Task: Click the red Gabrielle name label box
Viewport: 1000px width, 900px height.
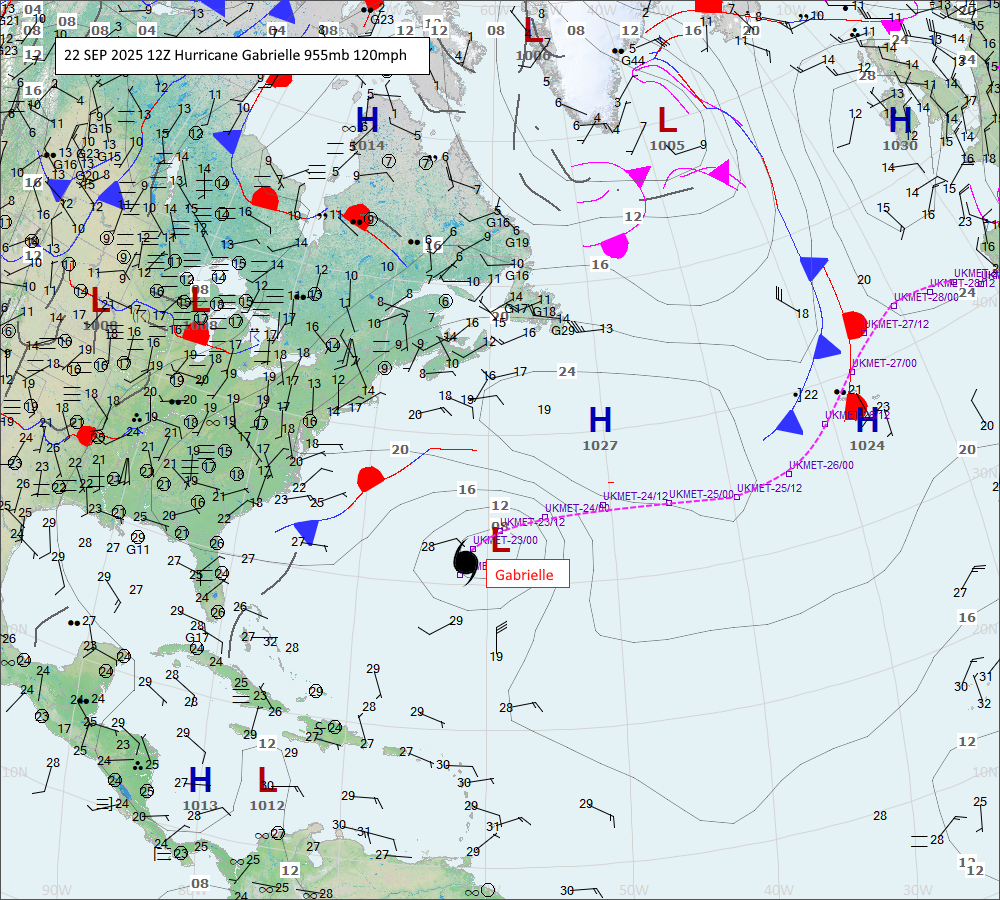Action: [x=527, y=574]
